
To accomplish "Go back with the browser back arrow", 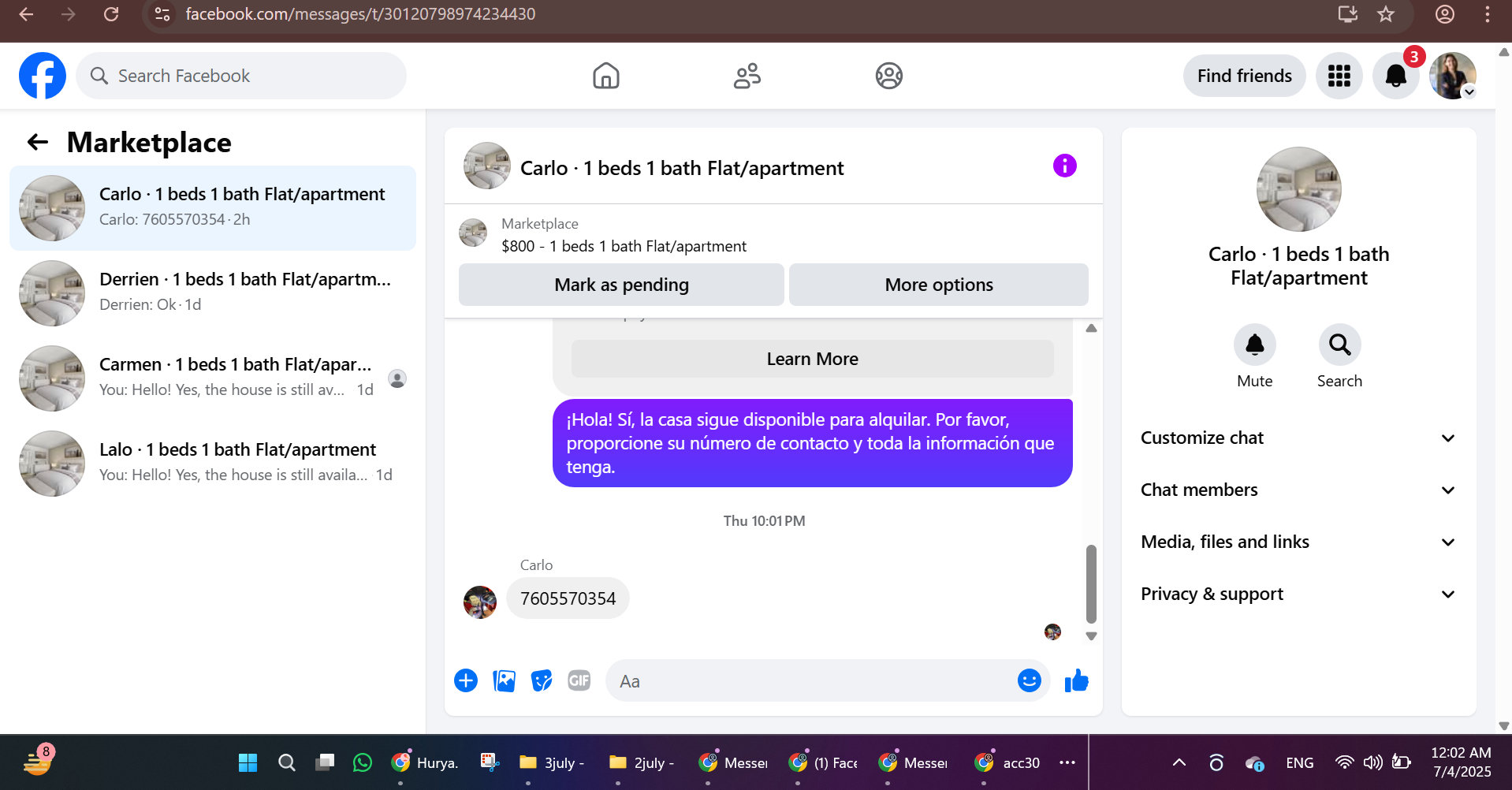I will (x=26, y=14).
